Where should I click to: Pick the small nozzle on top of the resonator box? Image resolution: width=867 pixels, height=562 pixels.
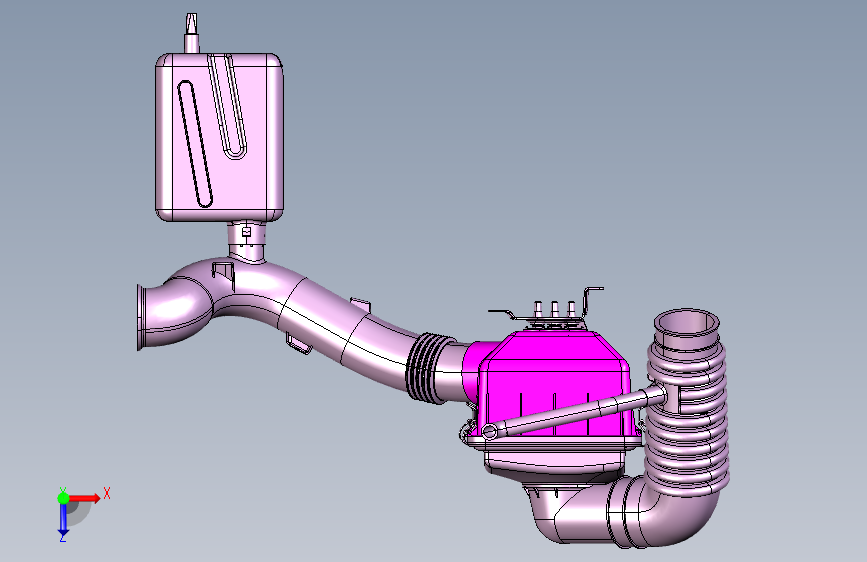(x=191, y=34)
